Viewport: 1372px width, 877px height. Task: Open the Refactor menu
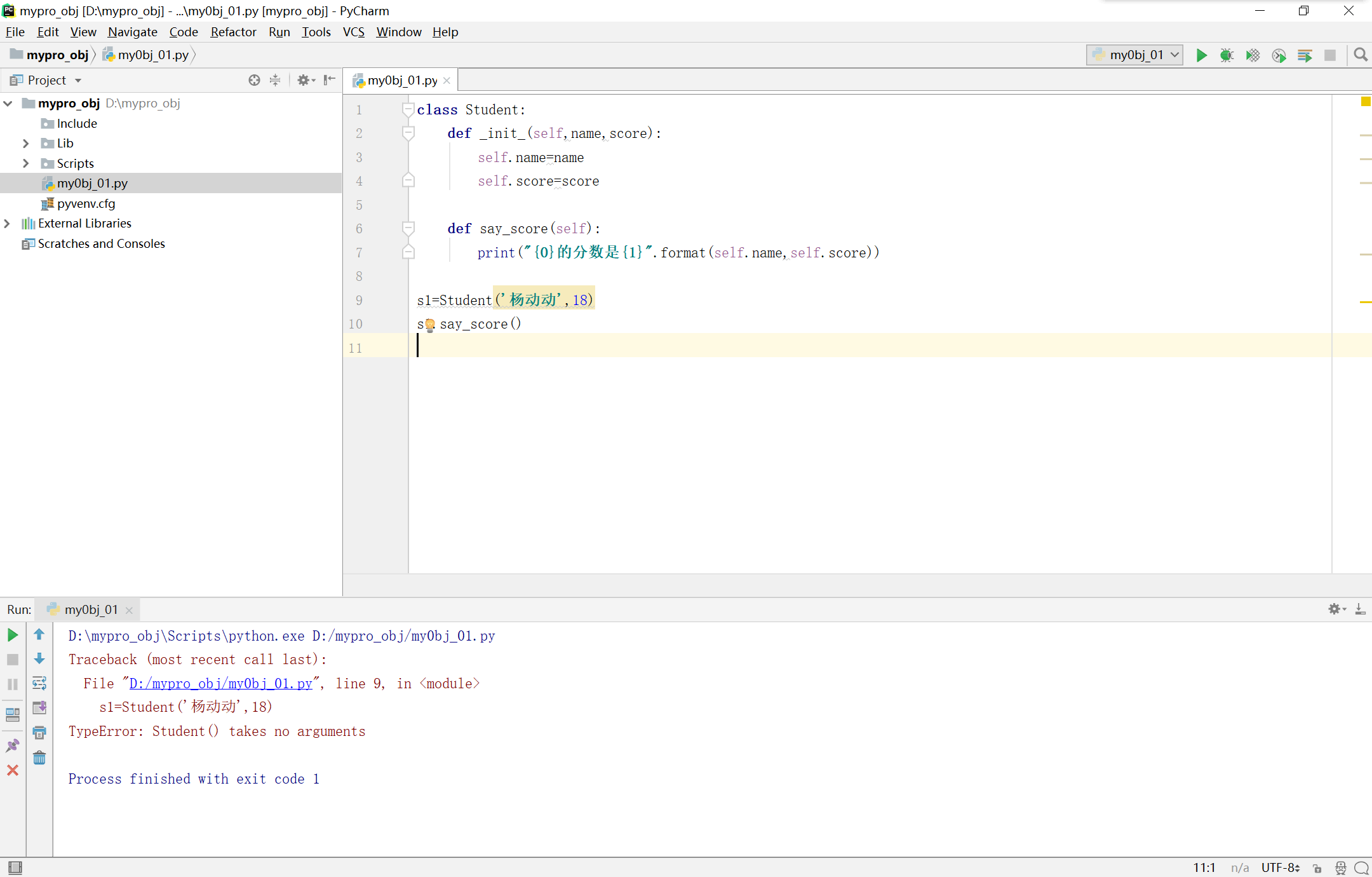233,32
